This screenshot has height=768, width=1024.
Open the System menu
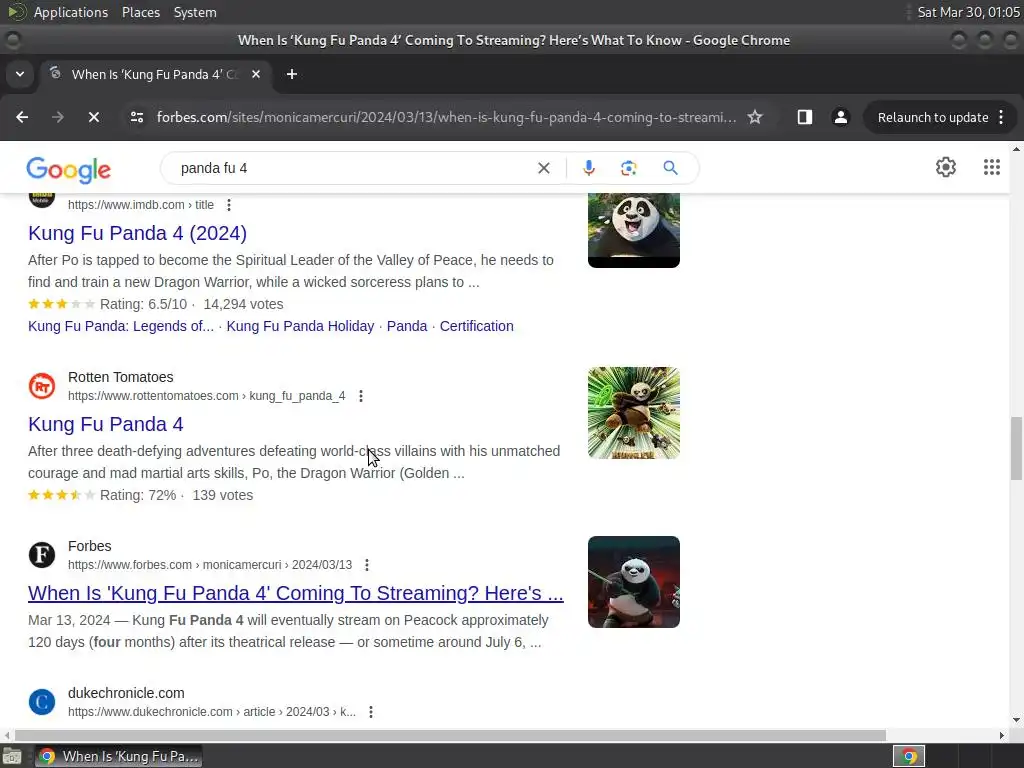(195, 12)
